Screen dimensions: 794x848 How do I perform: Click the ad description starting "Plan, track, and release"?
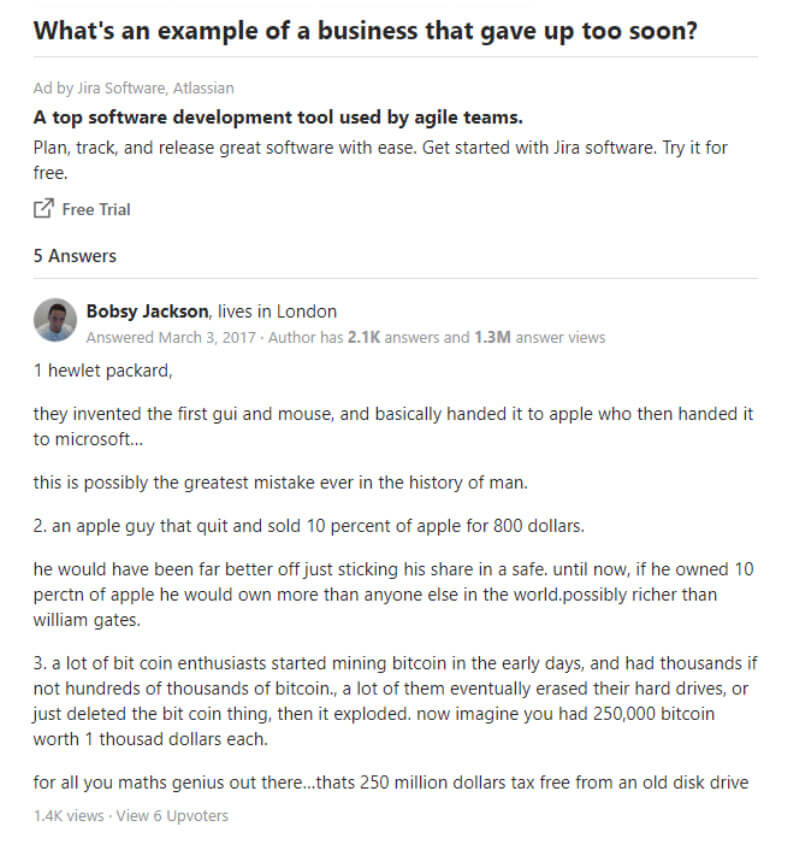point(380,160)
